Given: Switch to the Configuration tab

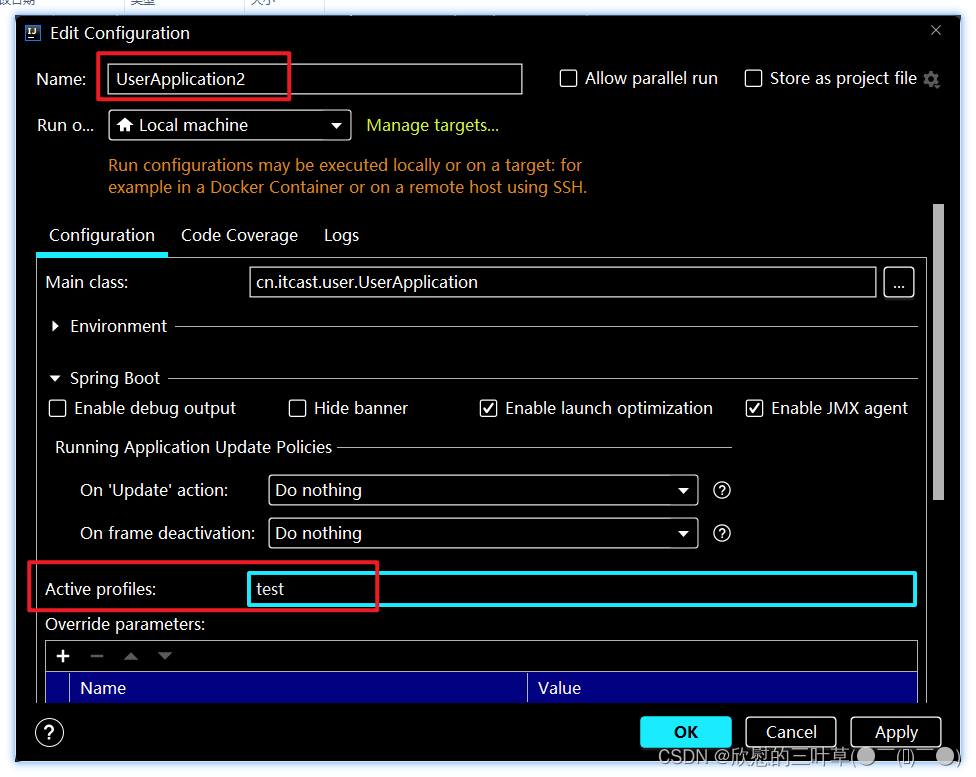Looking at the screenshot, I should point(102,235).
